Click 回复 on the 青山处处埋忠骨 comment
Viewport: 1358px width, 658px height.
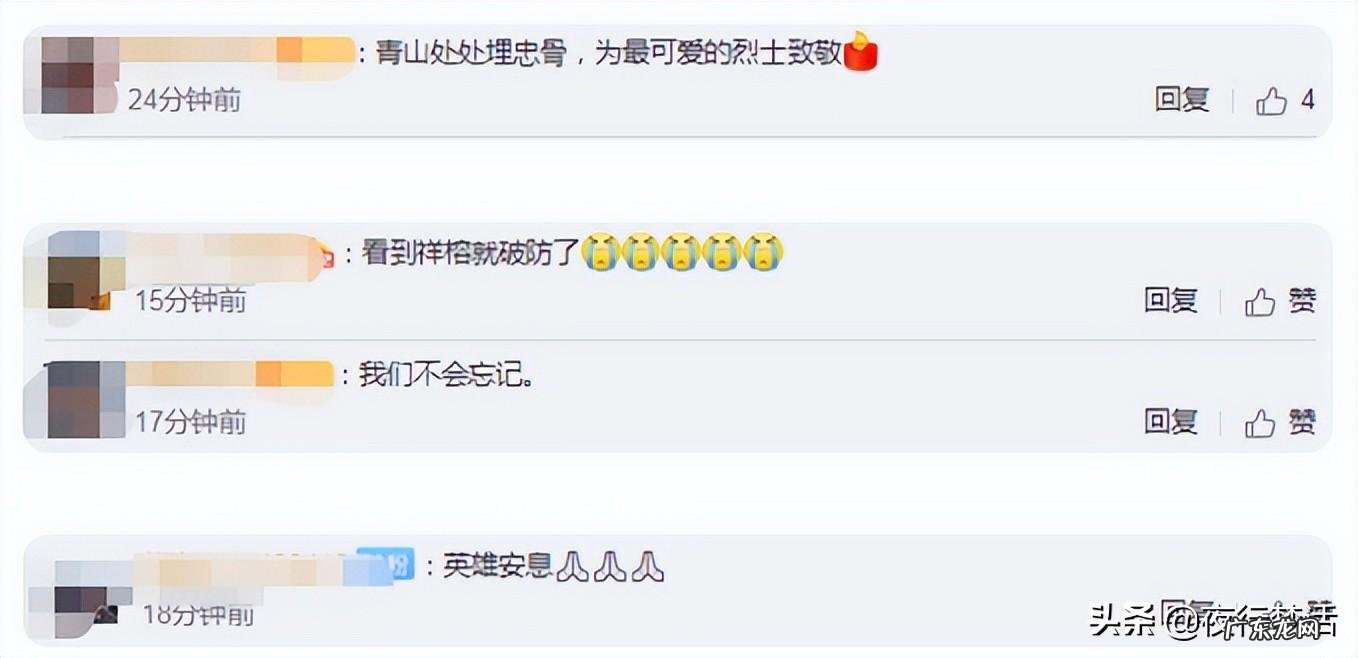tap(1182, 99)
